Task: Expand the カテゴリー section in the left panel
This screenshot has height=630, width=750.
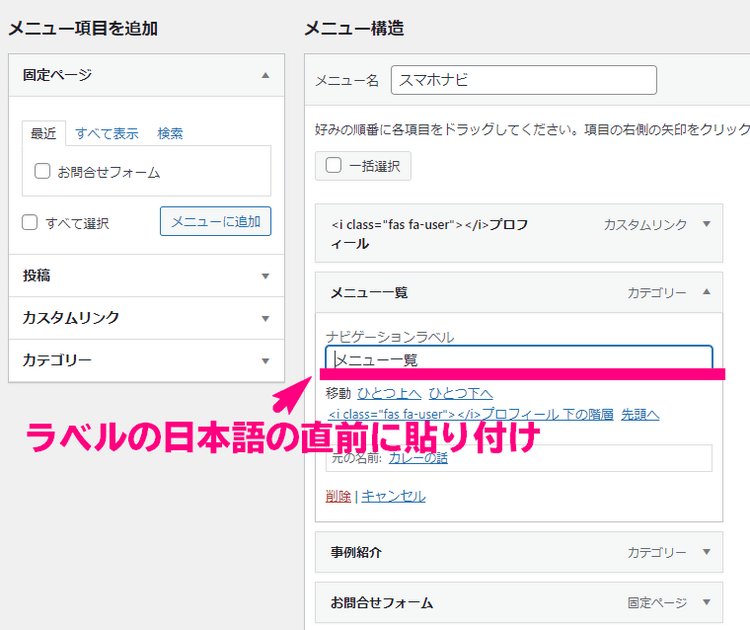Action: (x=265, y=361)
